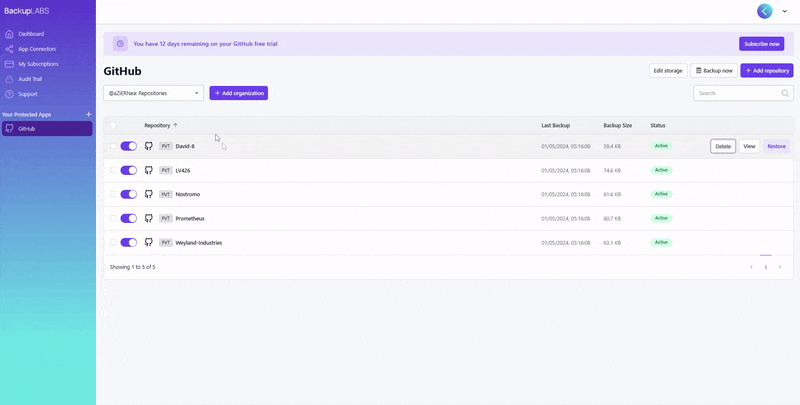The image size is (800, 405).
Task: Open My Subscriptions in the sidebar
Action: coord(38,64)
